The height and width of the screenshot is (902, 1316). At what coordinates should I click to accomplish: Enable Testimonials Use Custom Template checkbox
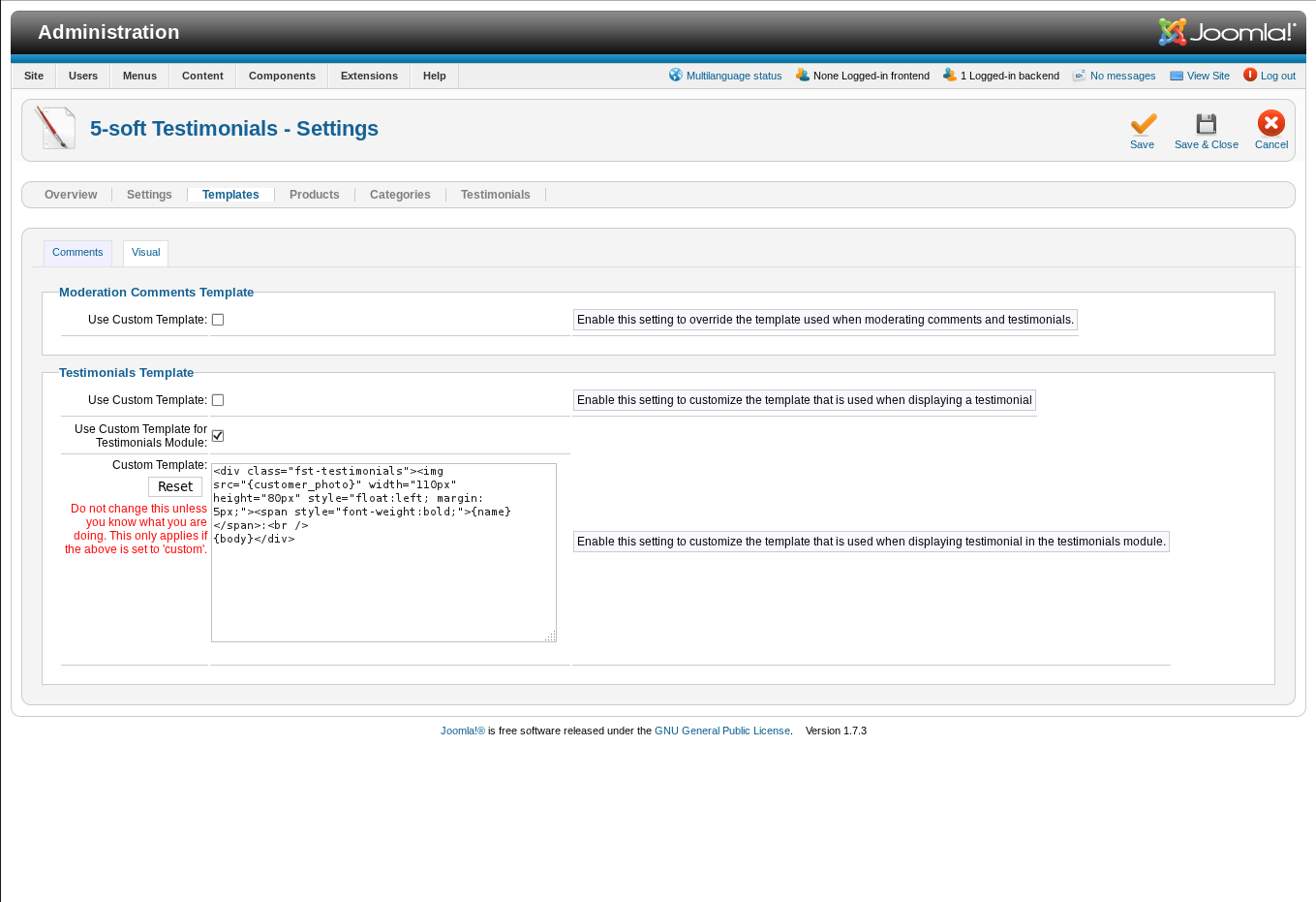click(218, 400)
